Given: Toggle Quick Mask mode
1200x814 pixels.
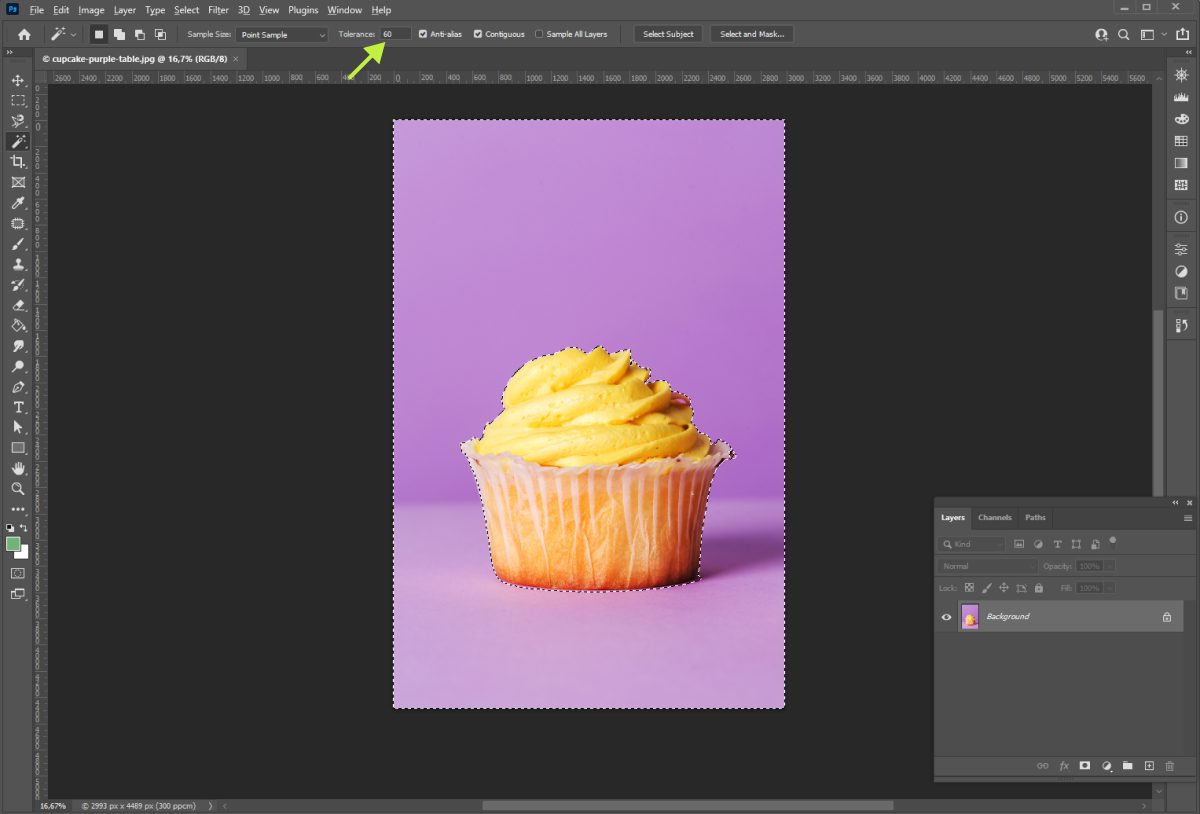Looking at the screenshot, I should [x=18, y=573].
